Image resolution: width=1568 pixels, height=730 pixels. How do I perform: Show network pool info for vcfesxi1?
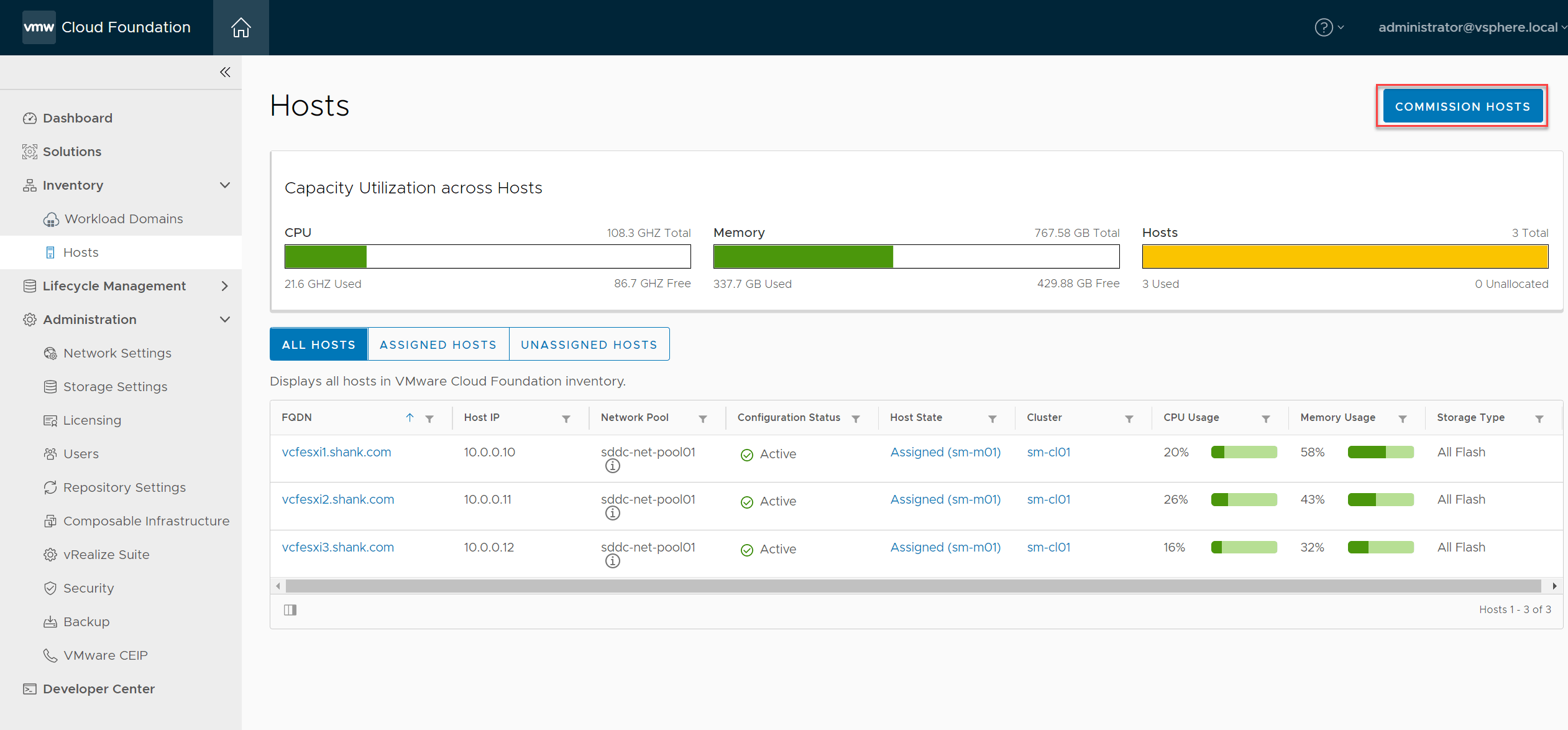[x=613, y=466]
